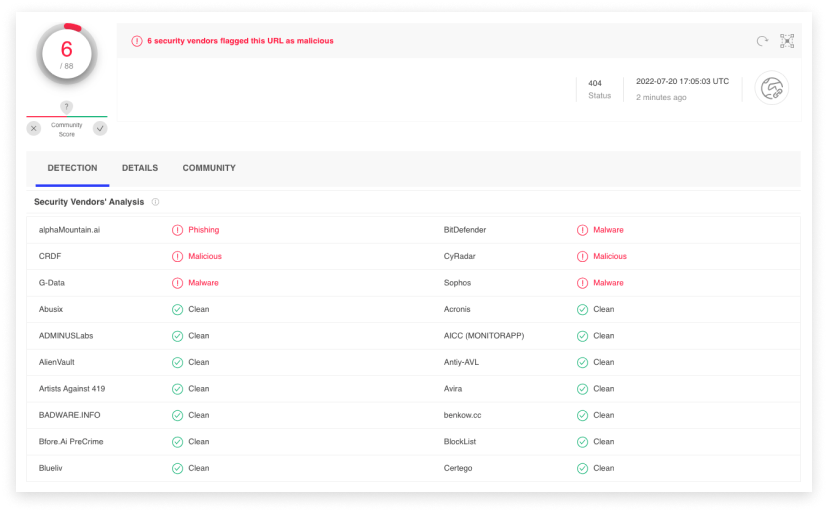Click the community score red-green bar
The height and width of the screenshot is (512, 828).
[67, 116]
